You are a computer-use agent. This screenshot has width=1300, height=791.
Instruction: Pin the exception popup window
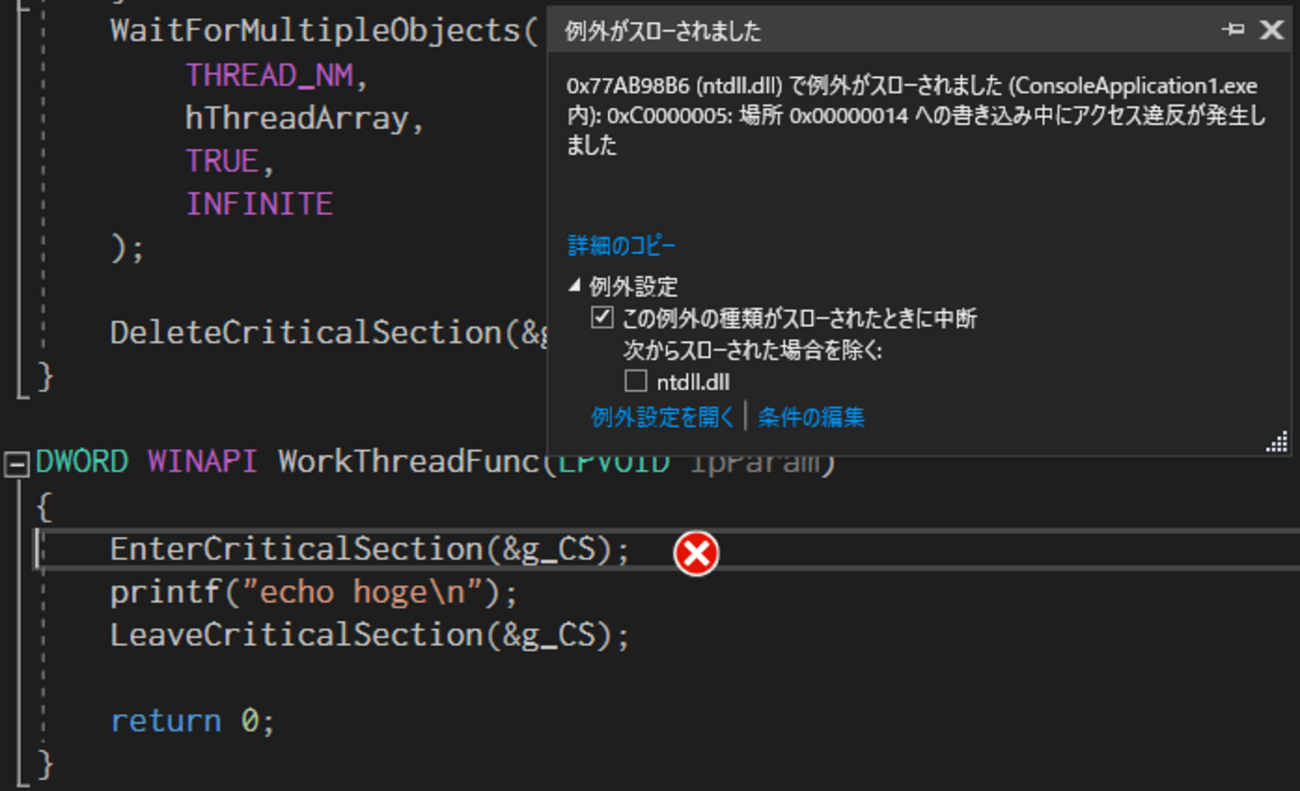[1233, 30]
